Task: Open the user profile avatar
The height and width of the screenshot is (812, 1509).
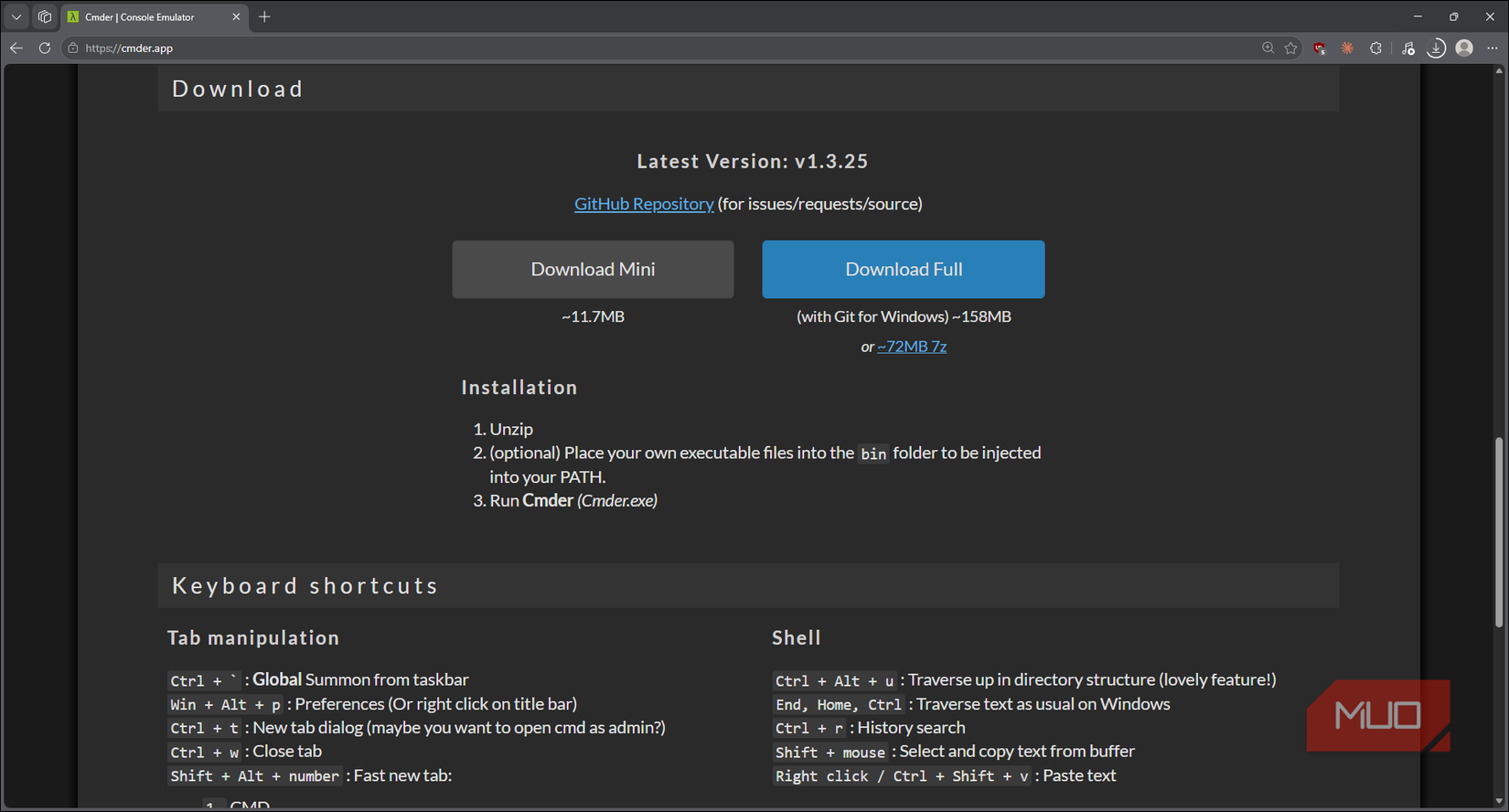Action: [x=1464, y=48]
